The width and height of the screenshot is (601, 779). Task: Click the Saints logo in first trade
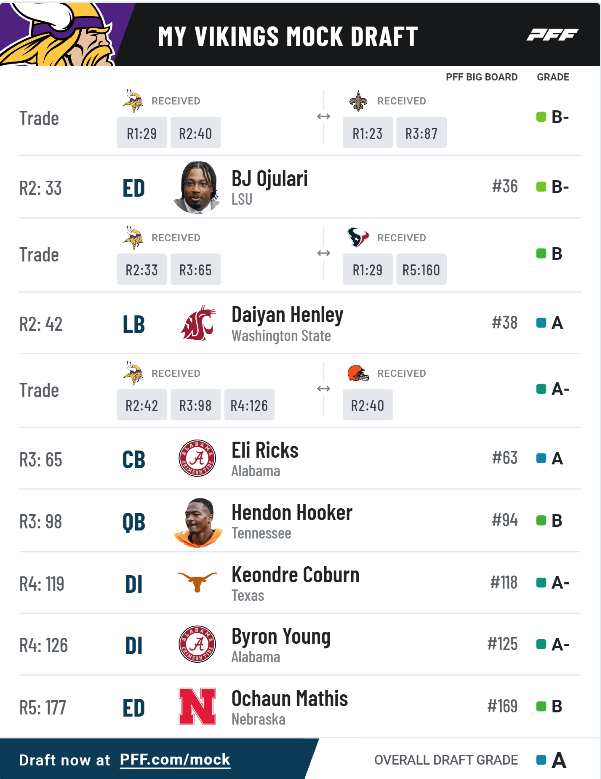358,101
